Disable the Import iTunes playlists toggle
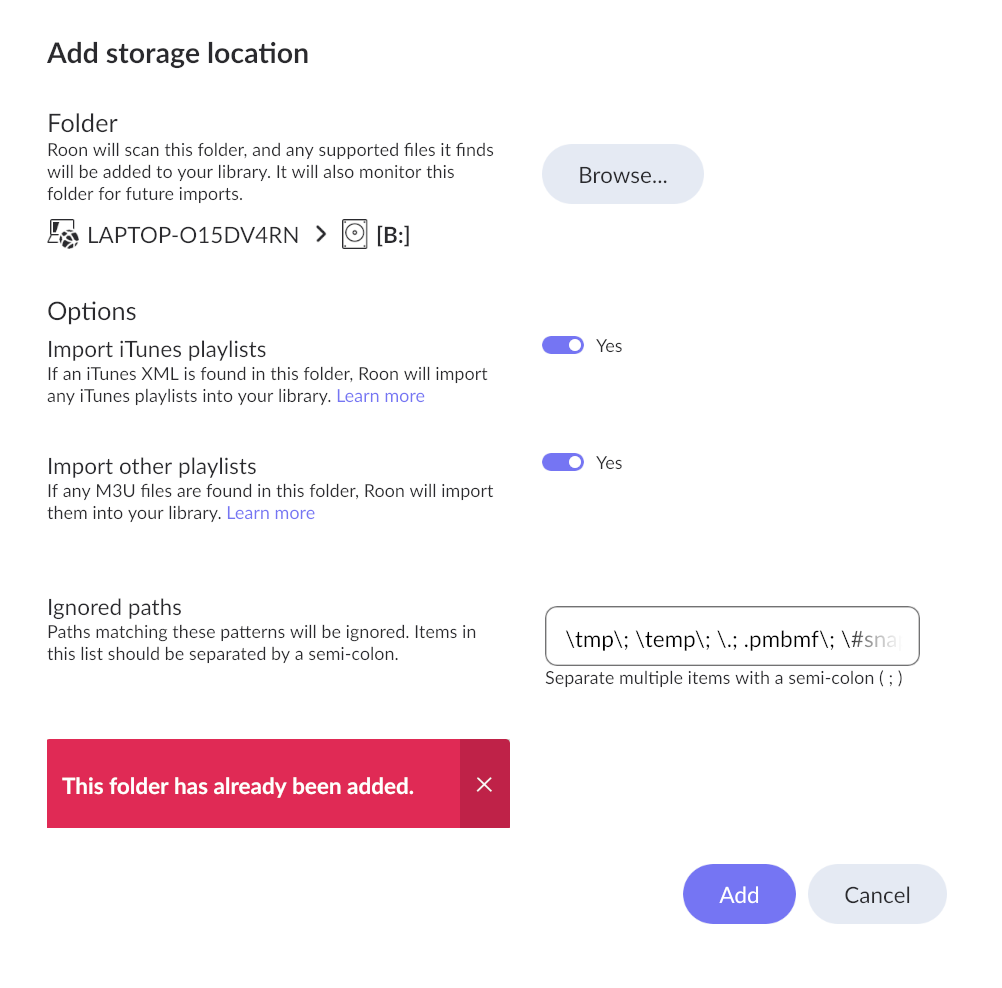The image size is (1002, 988). tap(563, 345)
